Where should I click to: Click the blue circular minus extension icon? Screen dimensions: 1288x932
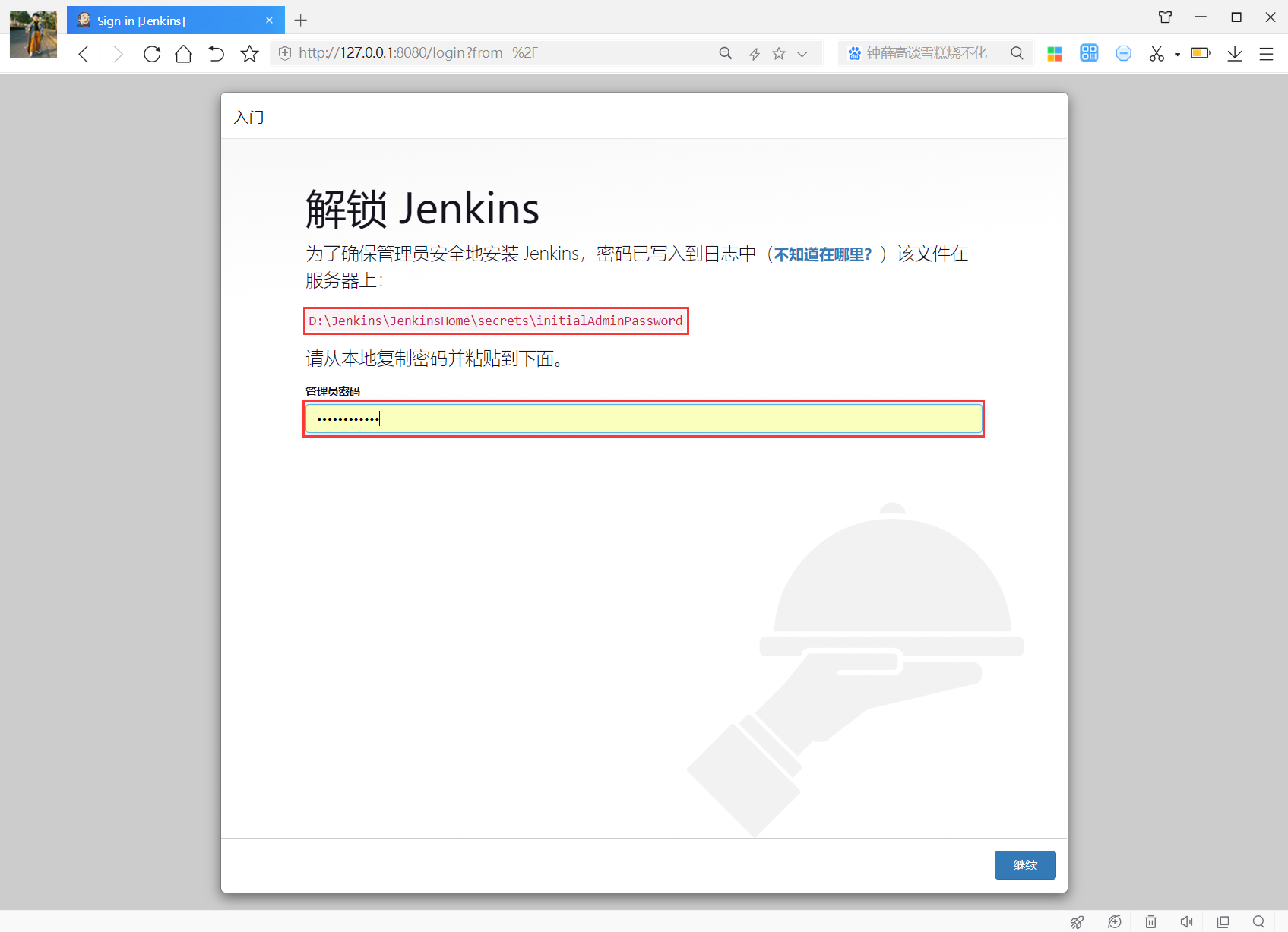1124,53
